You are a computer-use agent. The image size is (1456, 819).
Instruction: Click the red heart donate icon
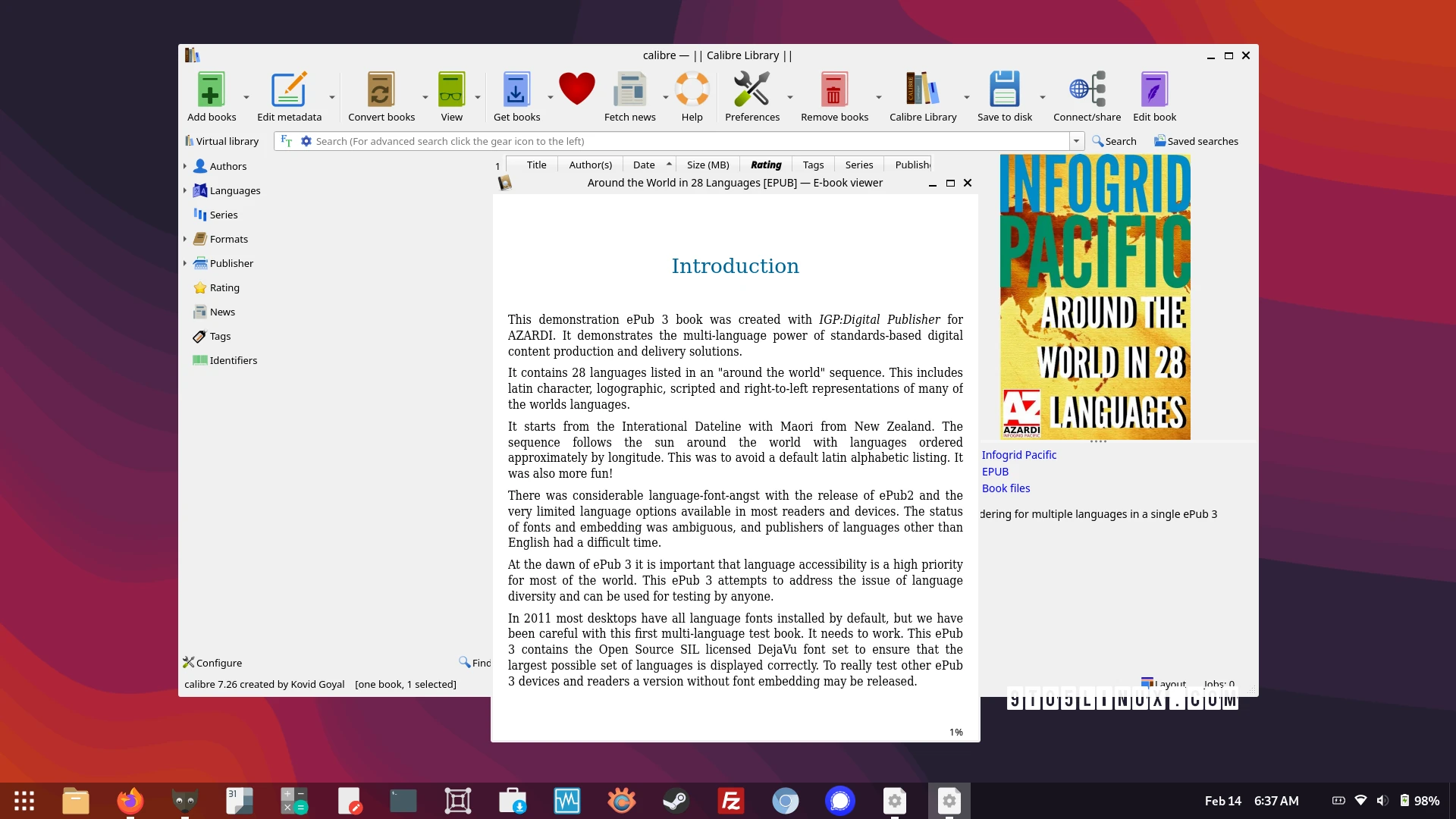click(576, 89)
